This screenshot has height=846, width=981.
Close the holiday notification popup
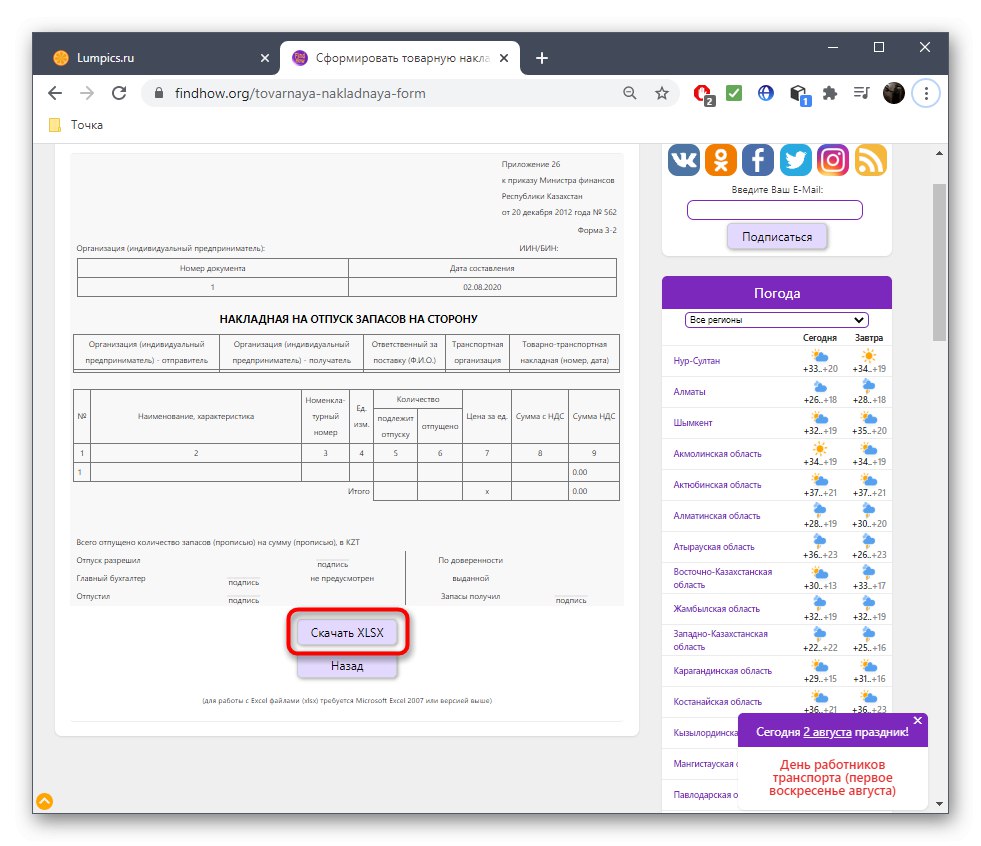pos(917,720)
